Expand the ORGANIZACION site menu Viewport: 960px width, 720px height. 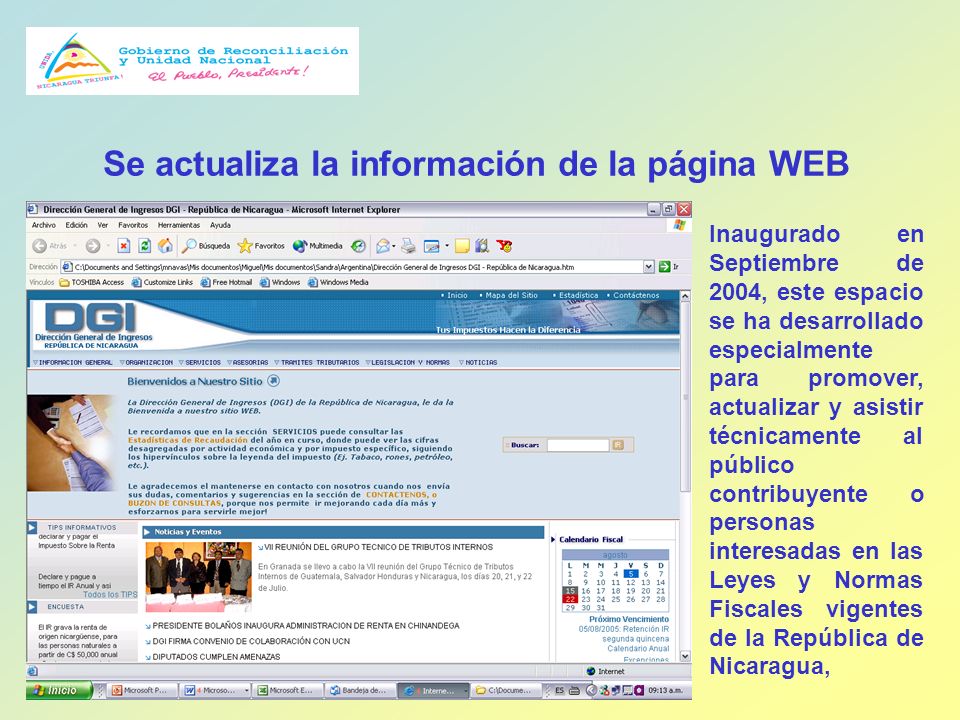pyautogui.click(x=146, y=362)
